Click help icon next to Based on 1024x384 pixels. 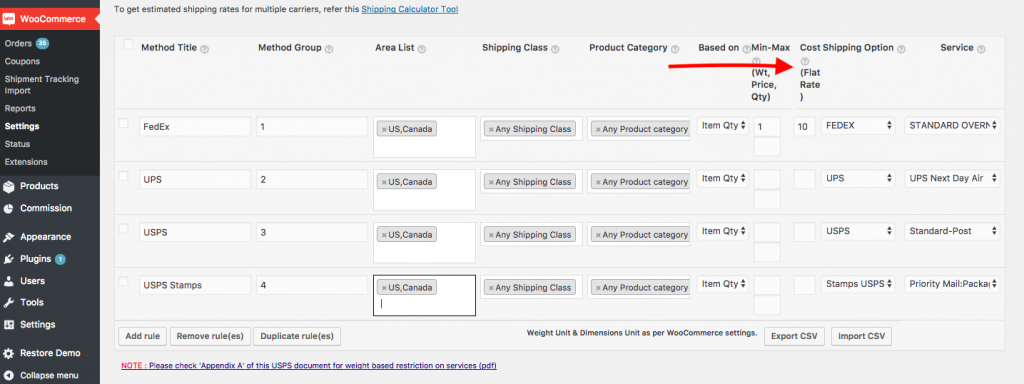[x=745, y=49]
